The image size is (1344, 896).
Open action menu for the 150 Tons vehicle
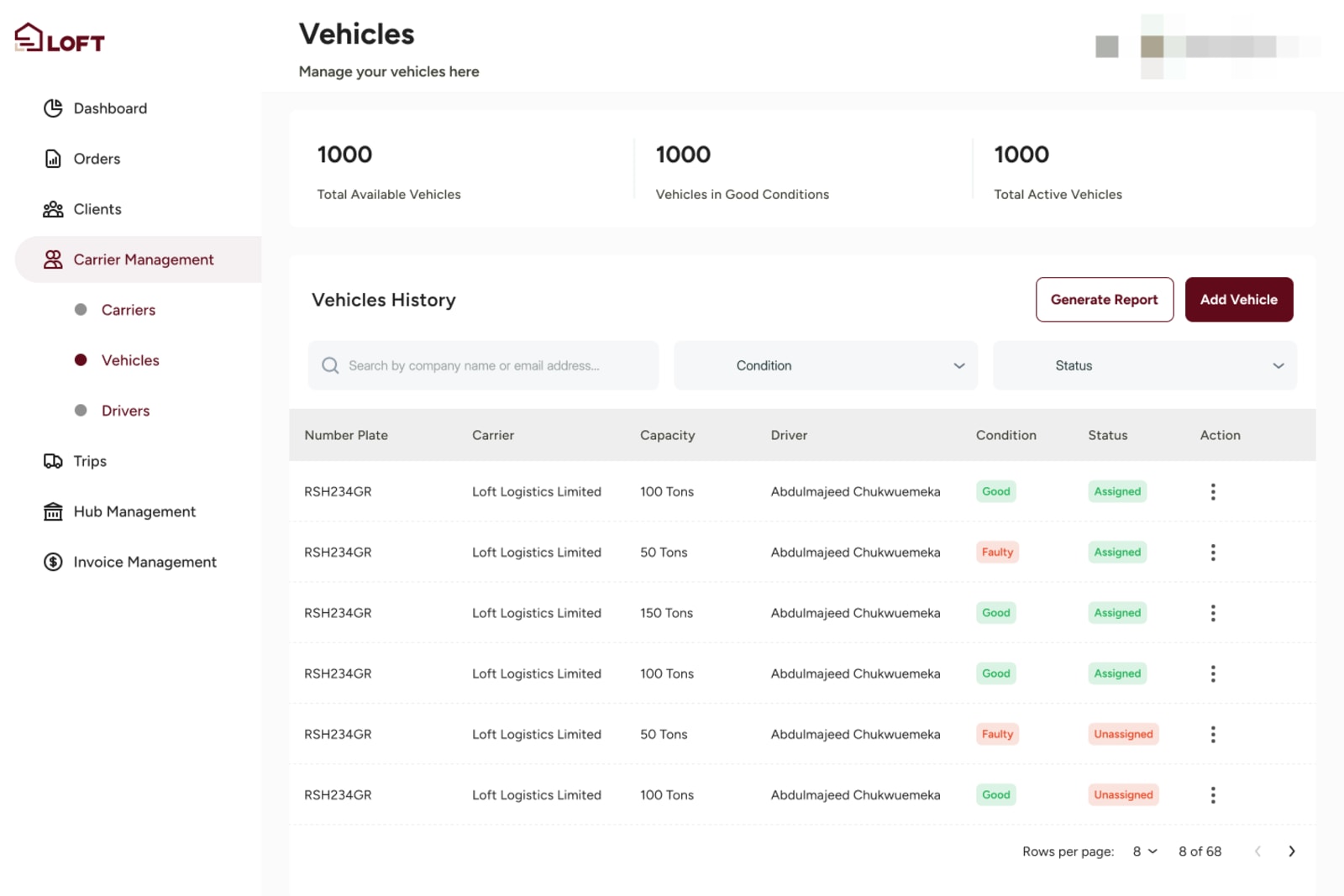[x=1213, y=613]
